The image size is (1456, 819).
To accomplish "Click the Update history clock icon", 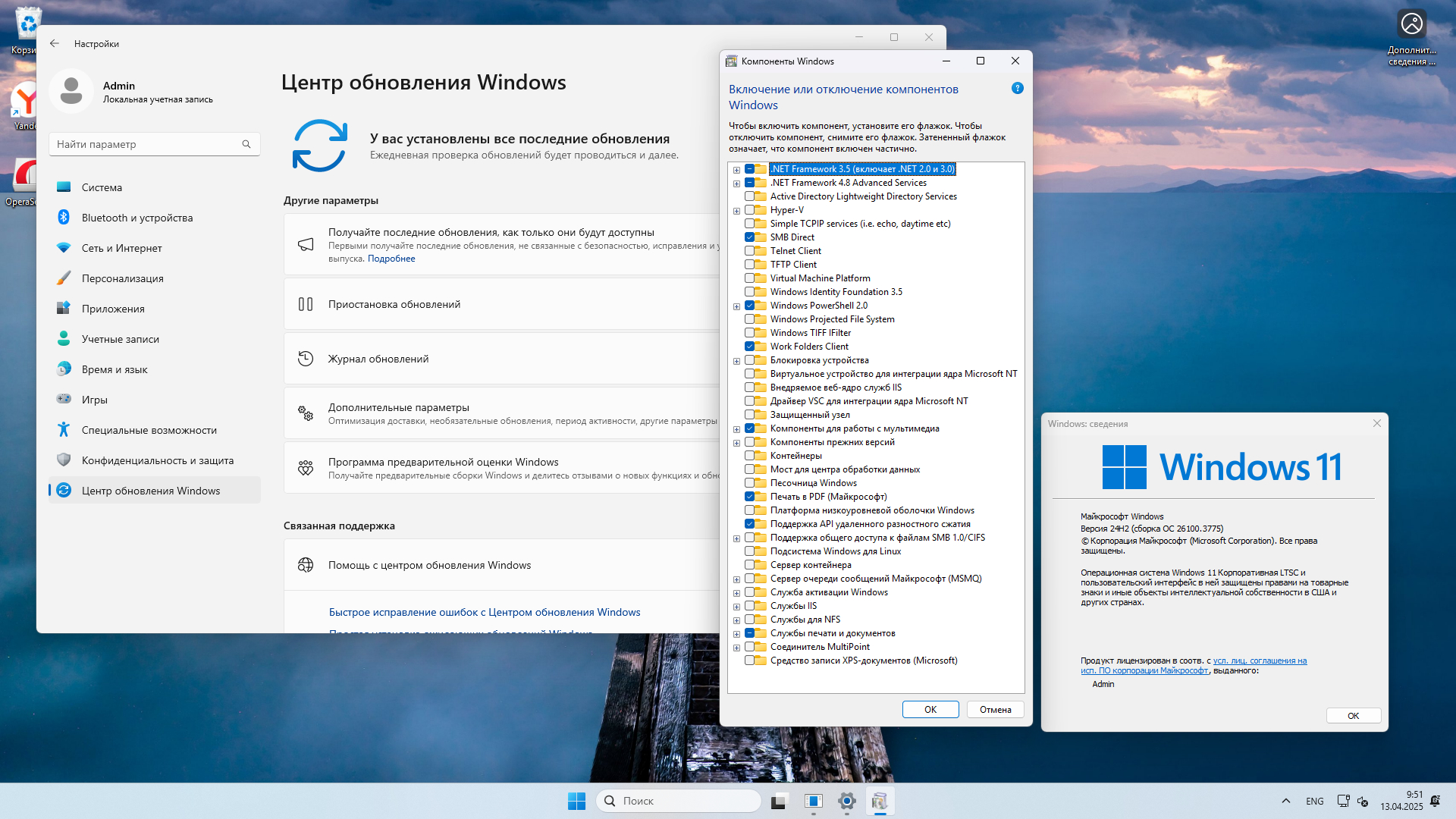I will pos(306,359).
